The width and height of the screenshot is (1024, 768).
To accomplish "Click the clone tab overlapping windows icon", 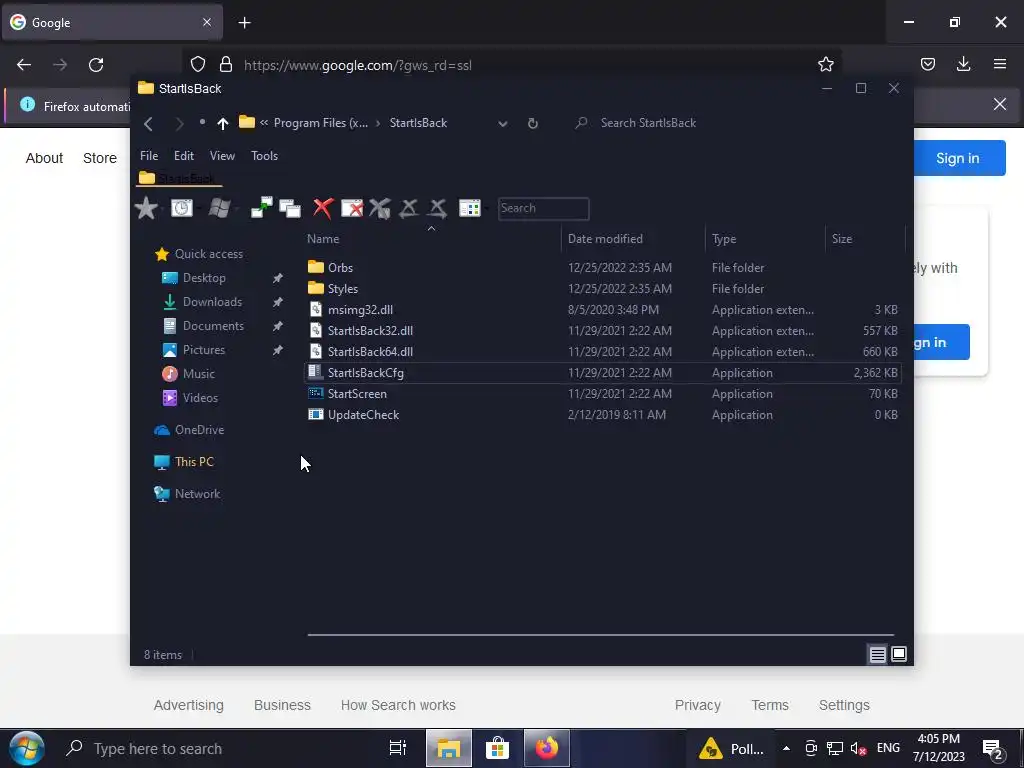I will 290,208.
